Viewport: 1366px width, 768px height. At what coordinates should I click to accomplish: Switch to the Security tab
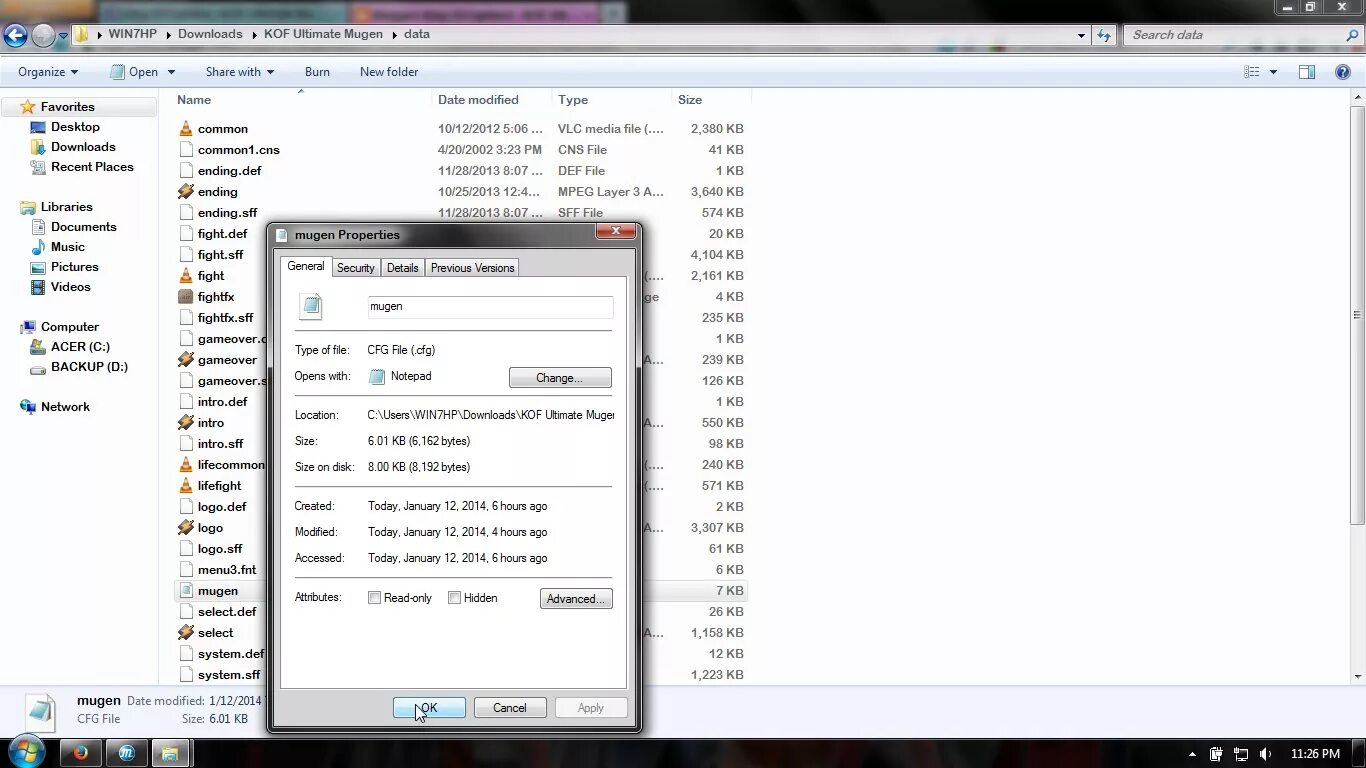click(355, 268)
